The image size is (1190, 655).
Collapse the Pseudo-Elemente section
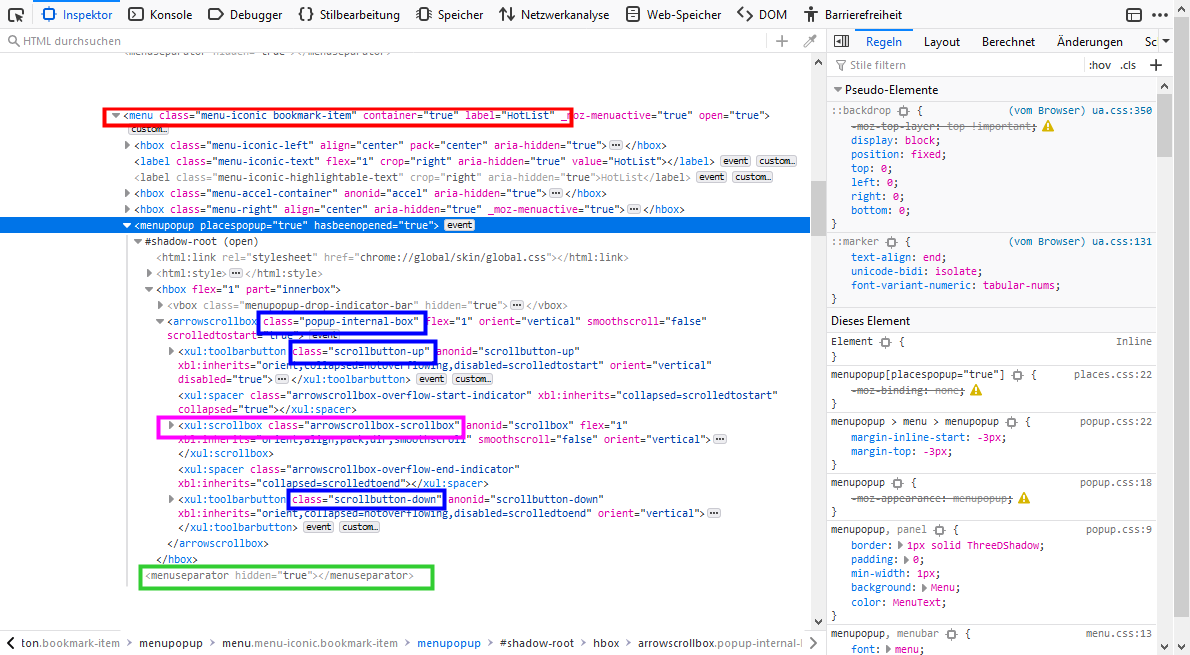[x=837, y=90]
